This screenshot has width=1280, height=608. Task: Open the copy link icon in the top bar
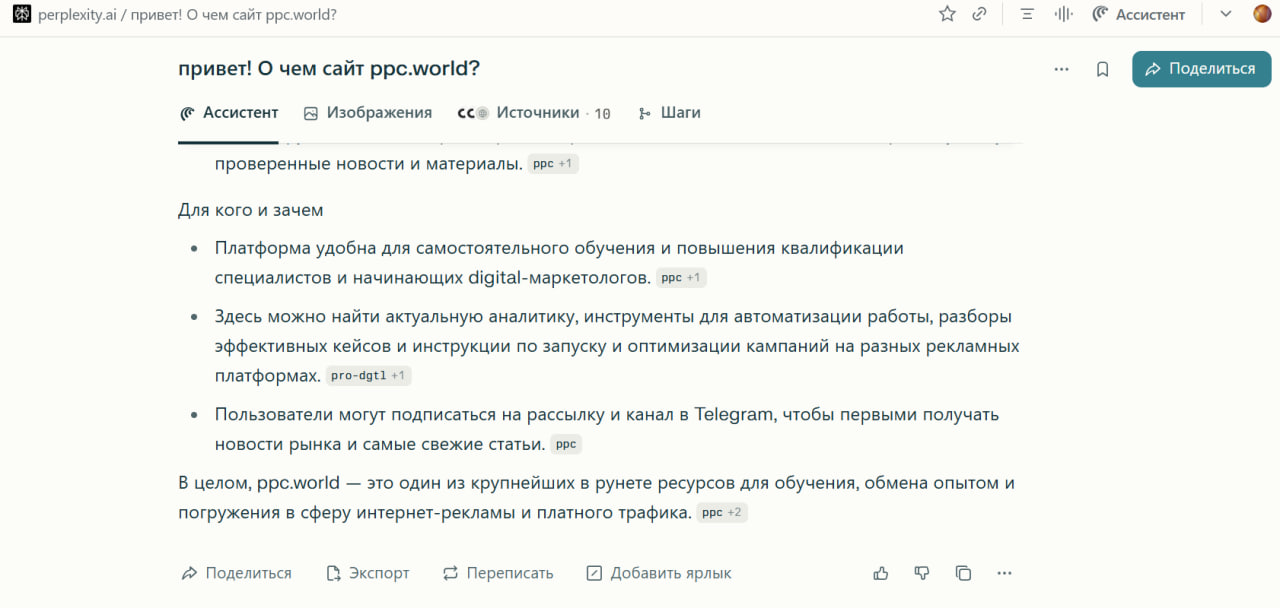point(979,13)
